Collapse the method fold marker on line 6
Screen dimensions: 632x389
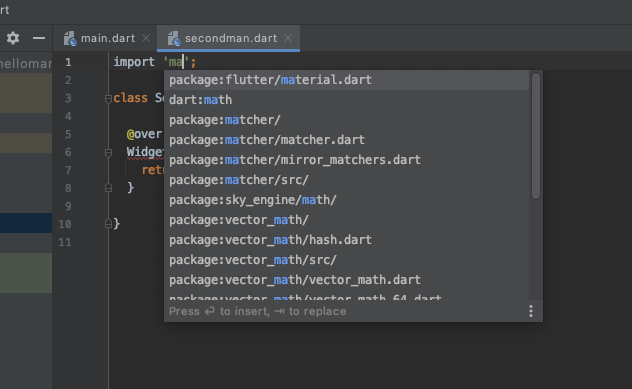108,152
